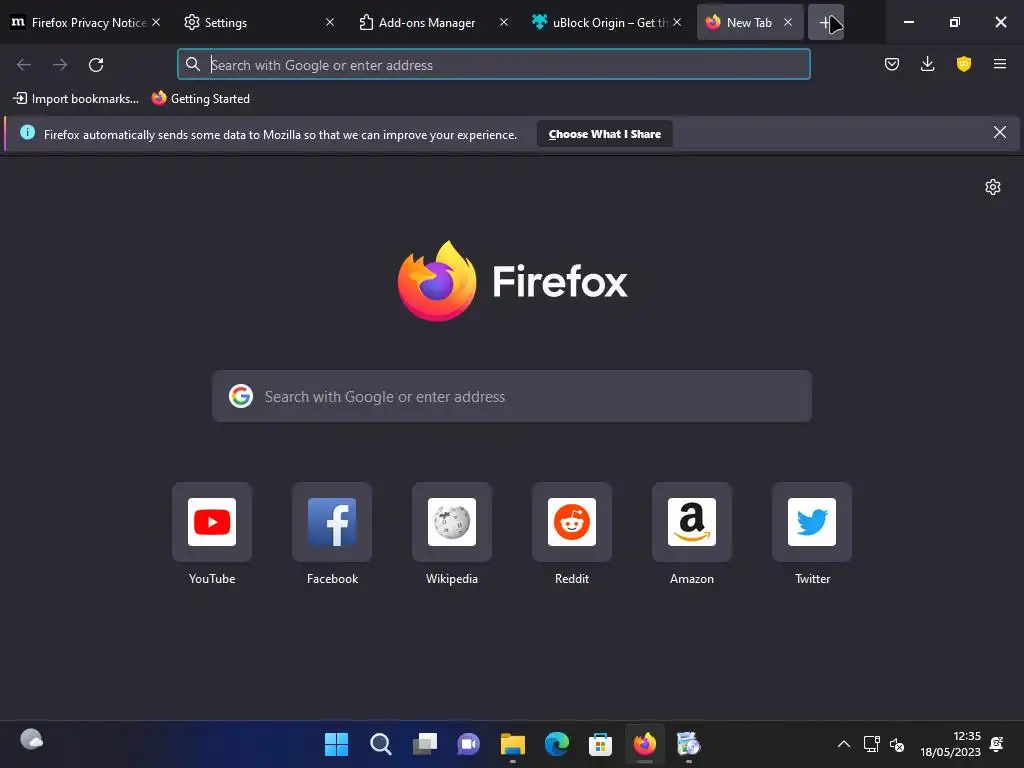
Task: Close the Settings tab
Action: (330, 22)
